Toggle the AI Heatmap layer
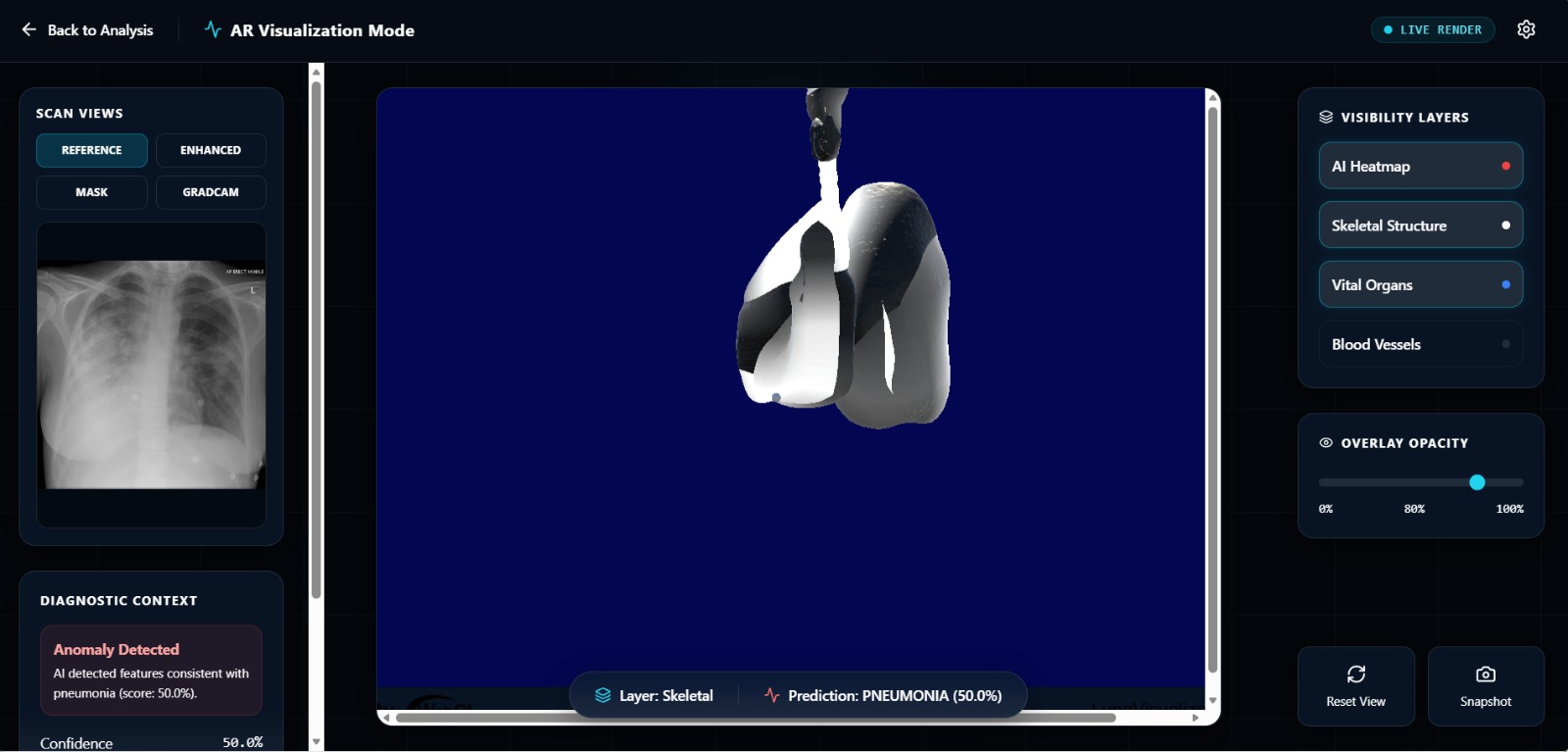 click(1421, 166)
